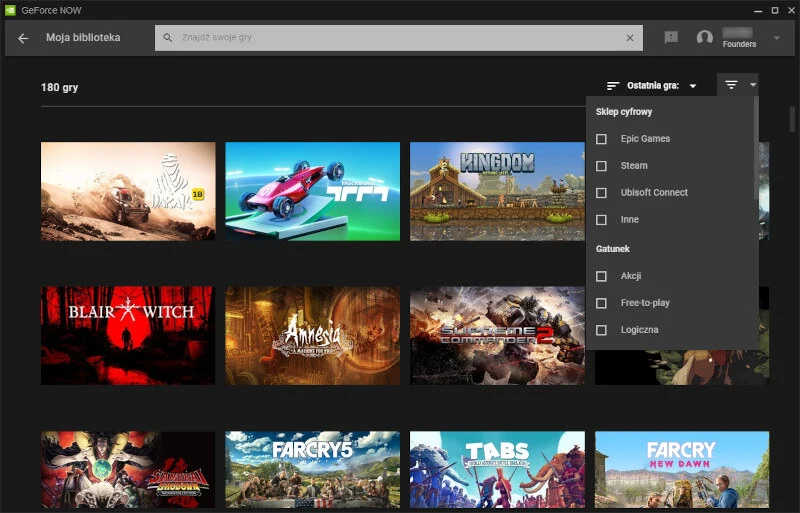Open Far Cry New Dawn tile

[x=682, y=470]
